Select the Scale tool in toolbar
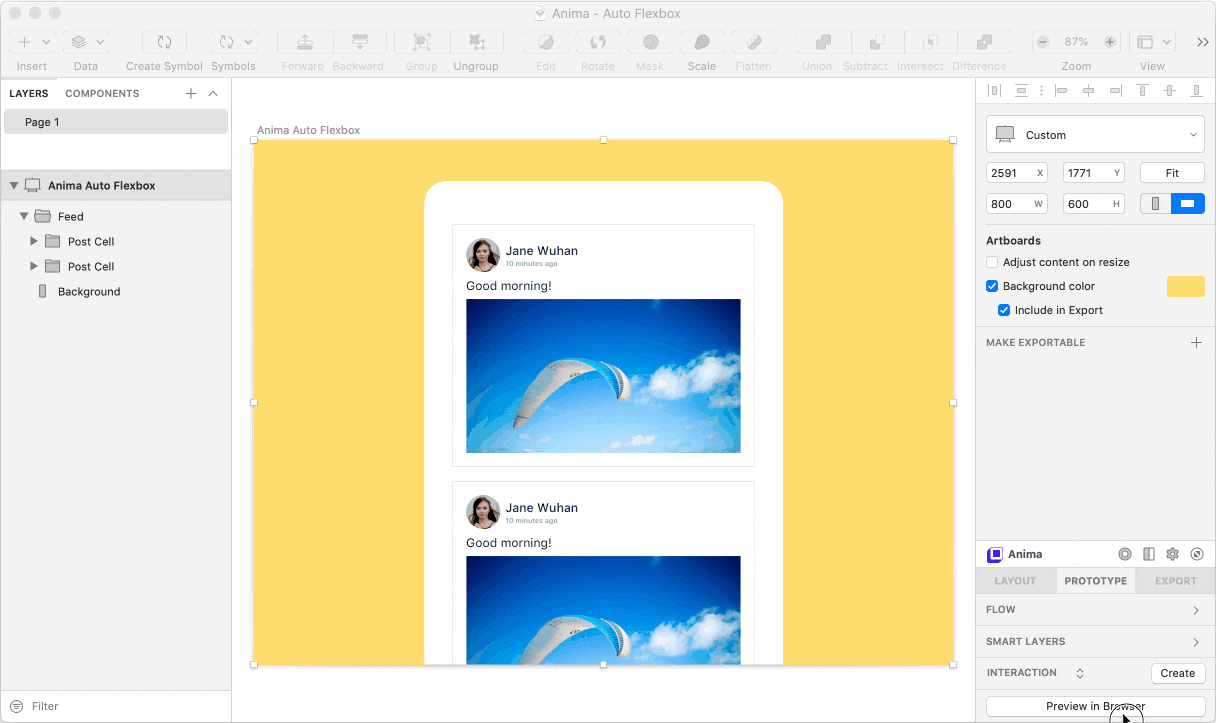The height and width of the screenshot is (723, 1216). pos(701,43)
